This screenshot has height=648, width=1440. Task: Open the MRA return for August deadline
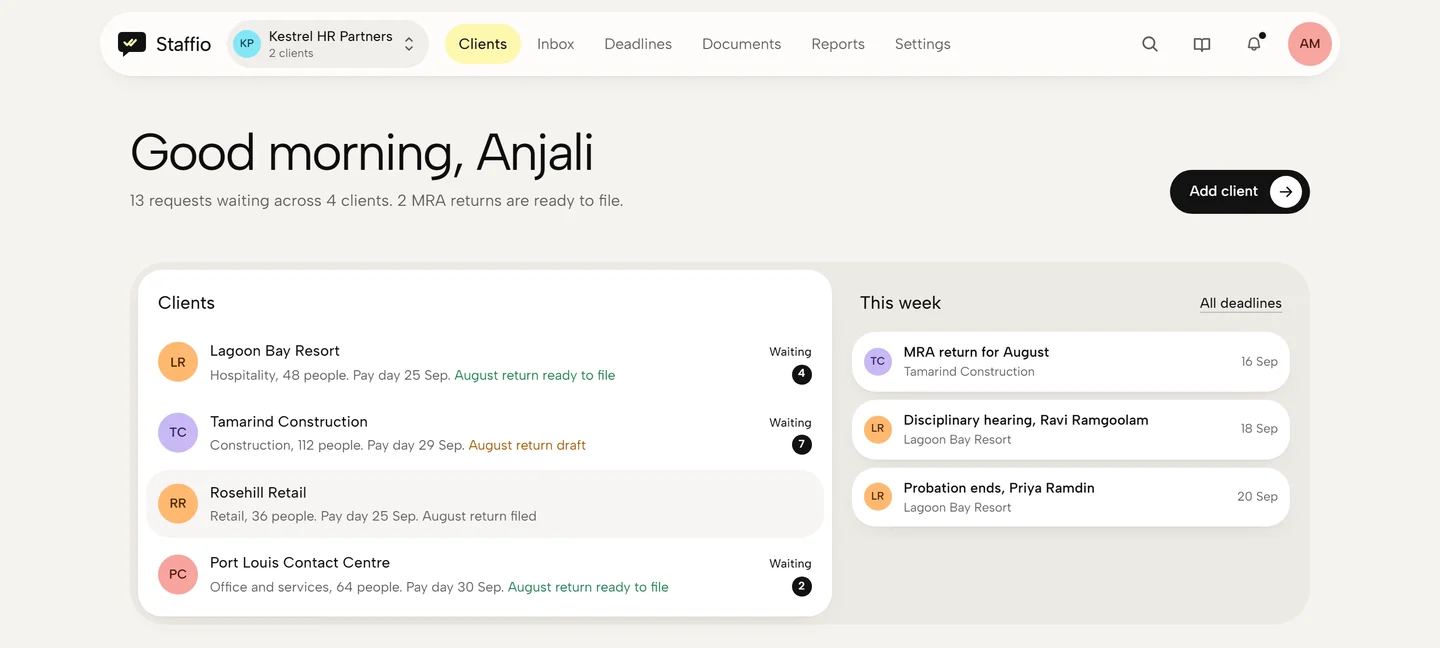[x=1071, y=361]
